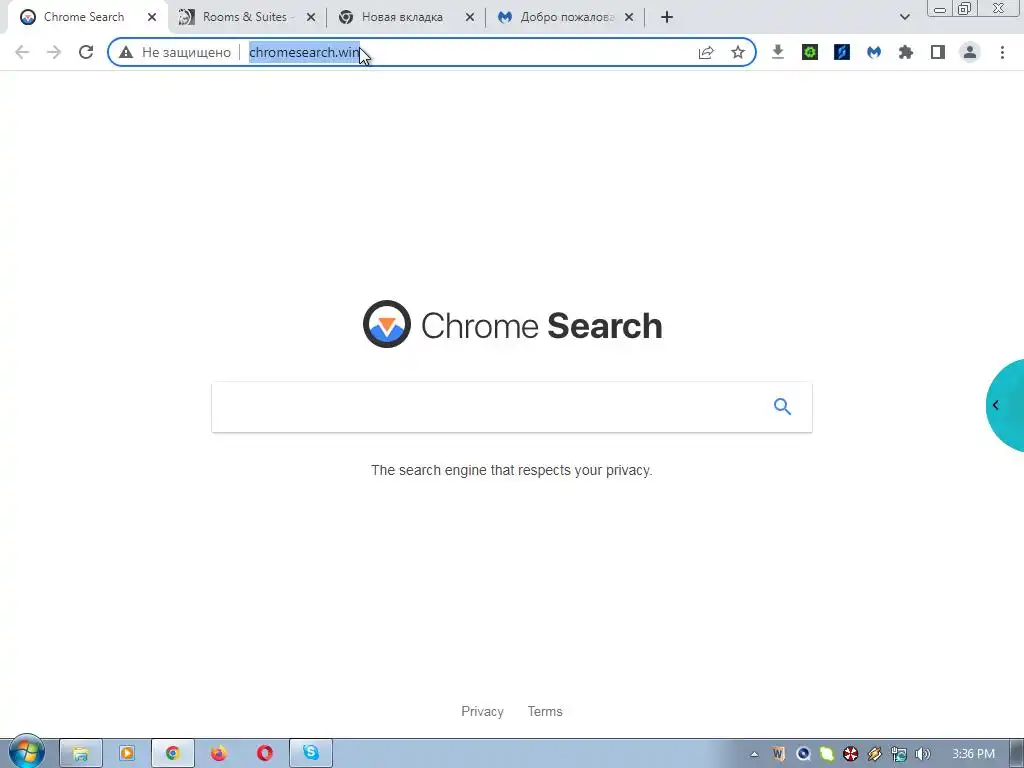The height and width of the screenshot is (768, 1024).
Task: Expand the tab search dropdown arrow
Action: 904,17
